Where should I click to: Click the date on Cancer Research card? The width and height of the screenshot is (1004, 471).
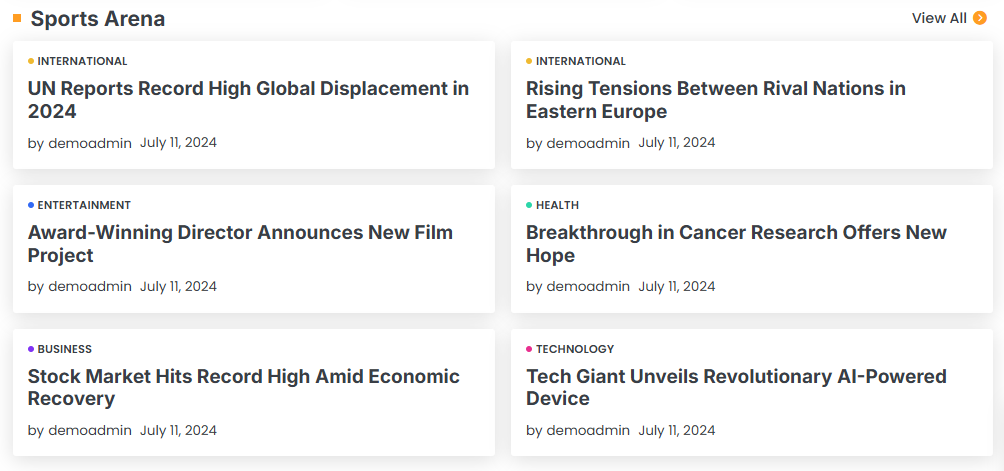[x=677, y=286]
